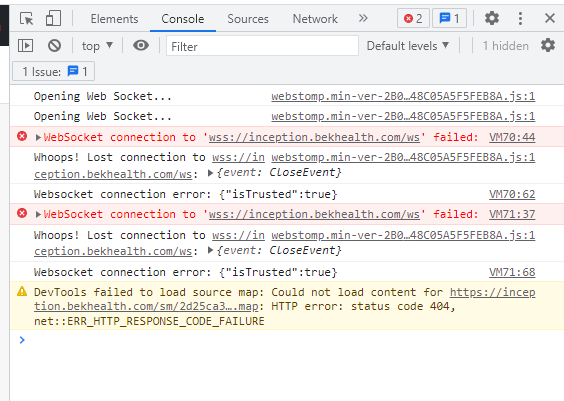Open DevTools settings gear in top bar
The height and width of the screenshot is (401, 564).
[492, 18]
